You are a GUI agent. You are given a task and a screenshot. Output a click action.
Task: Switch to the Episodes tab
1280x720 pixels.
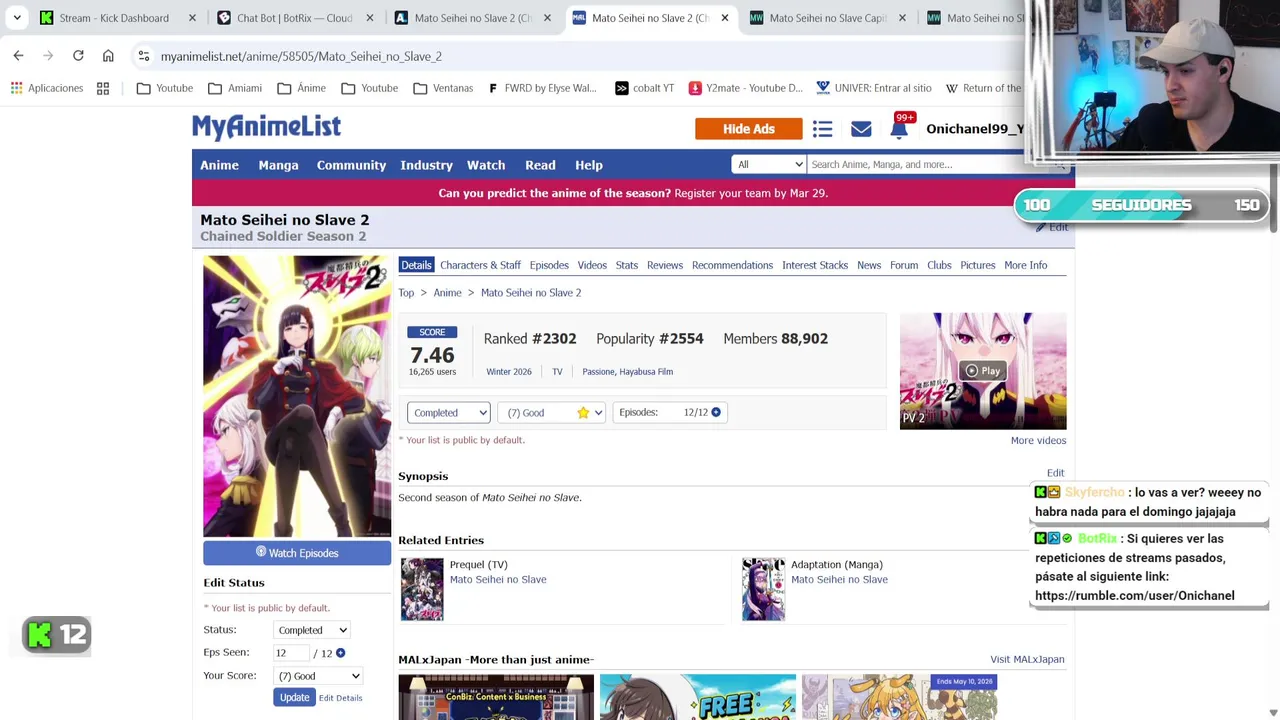coord(549,265)
